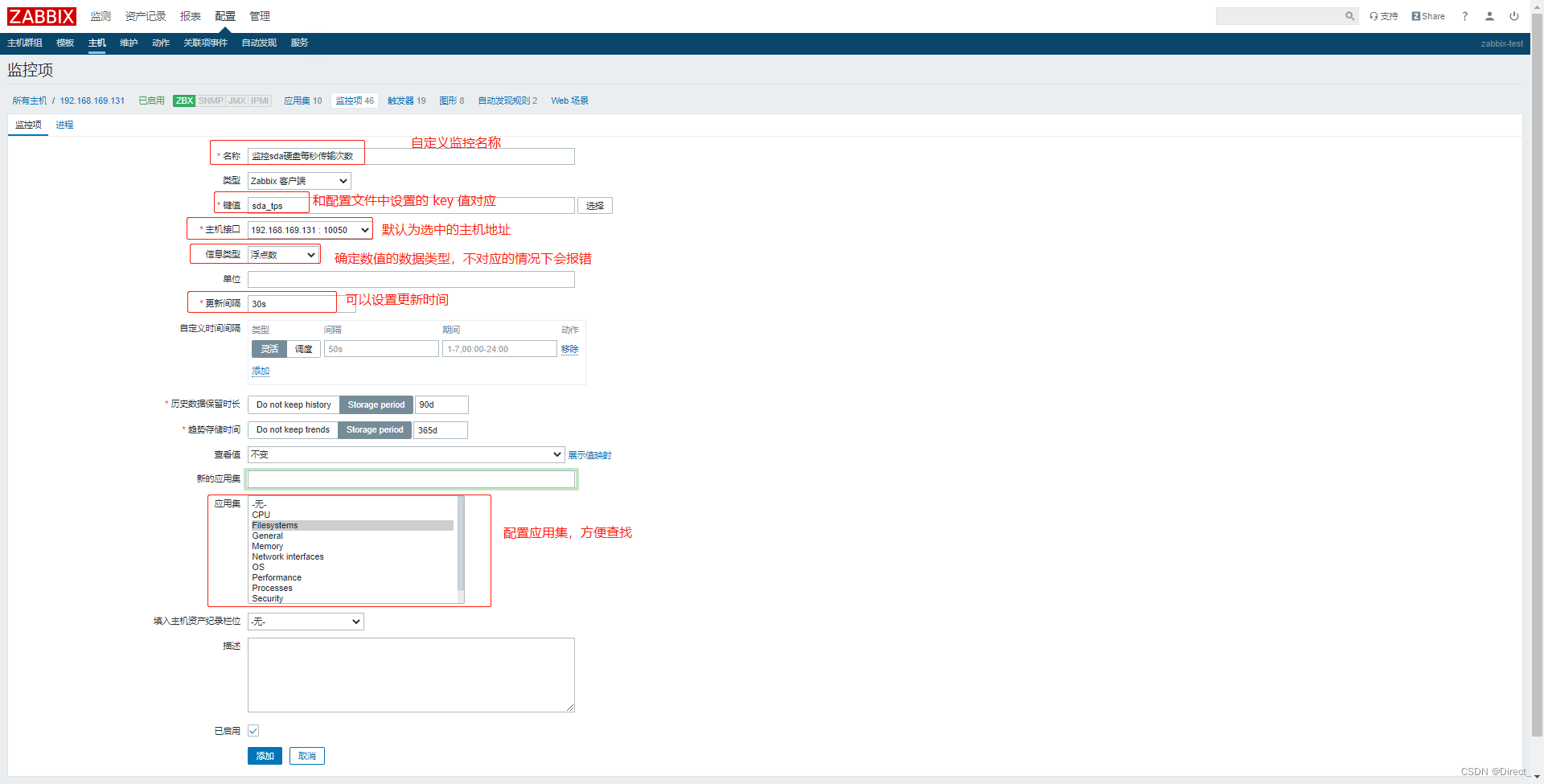Open the 192.168.169.131 host breadcrumb link
The width and height of the screenshot is (1544, 784).
(x=92, y=101)
